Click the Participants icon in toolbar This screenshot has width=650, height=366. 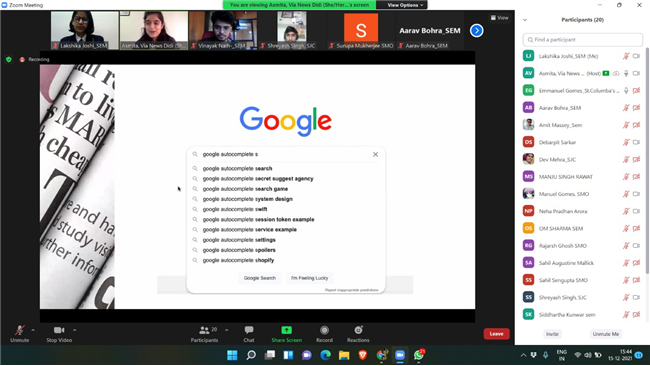coord(204,330)
